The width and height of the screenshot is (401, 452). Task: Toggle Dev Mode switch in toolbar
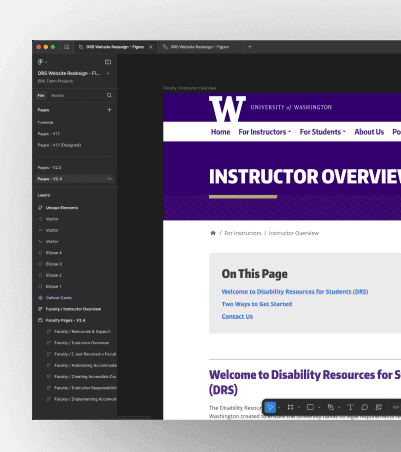[x=396, y=407]
